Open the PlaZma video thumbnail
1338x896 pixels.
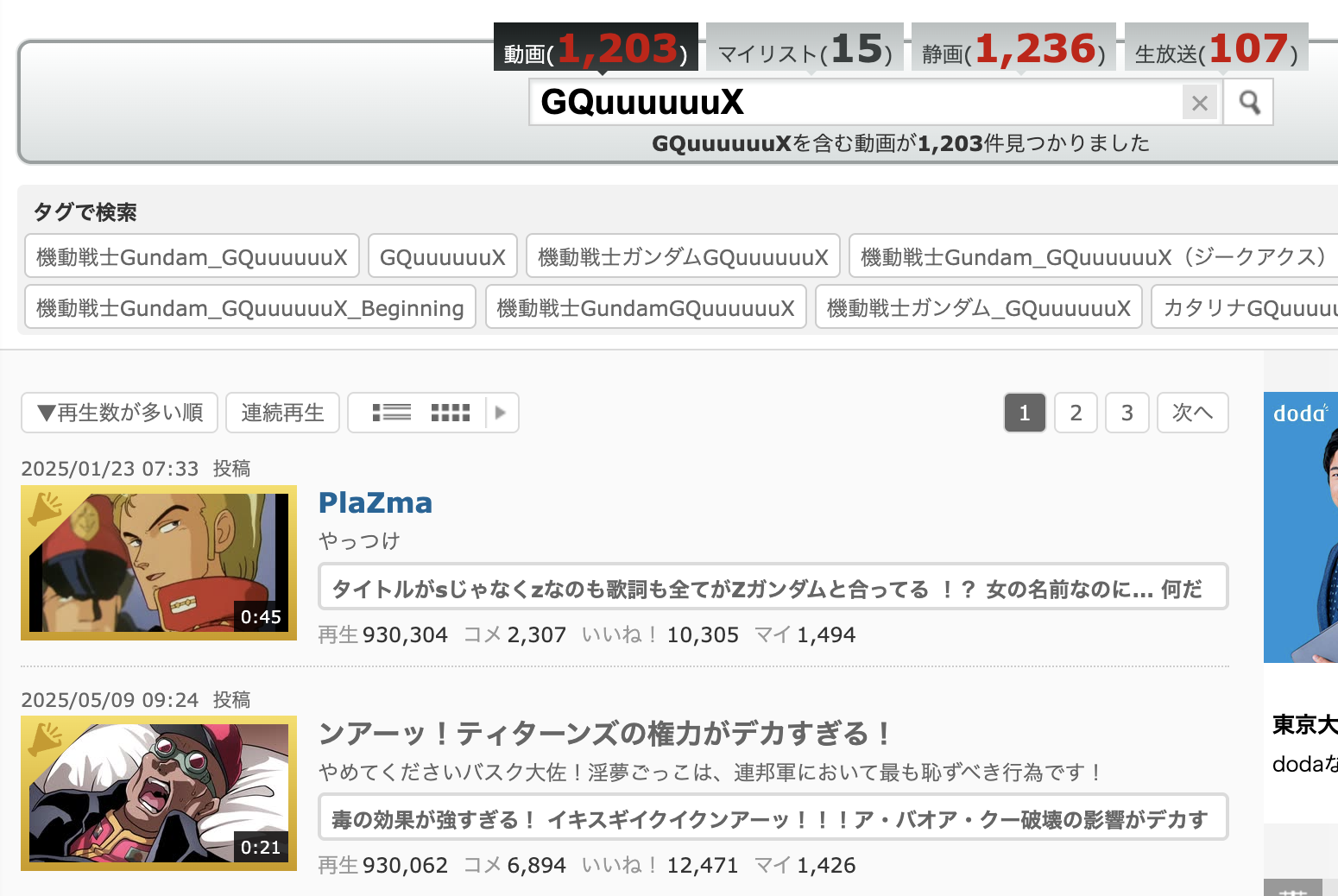tap(159, 563)
